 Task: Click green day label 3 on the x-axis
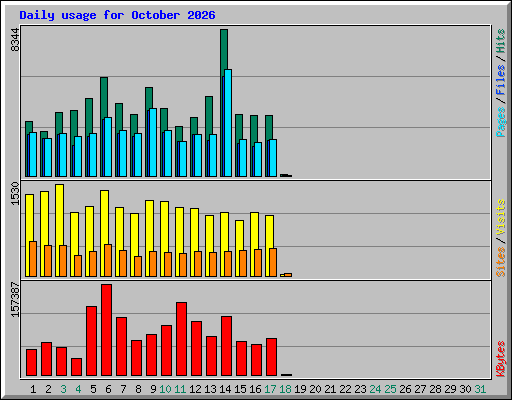click(x=63, y=389)
